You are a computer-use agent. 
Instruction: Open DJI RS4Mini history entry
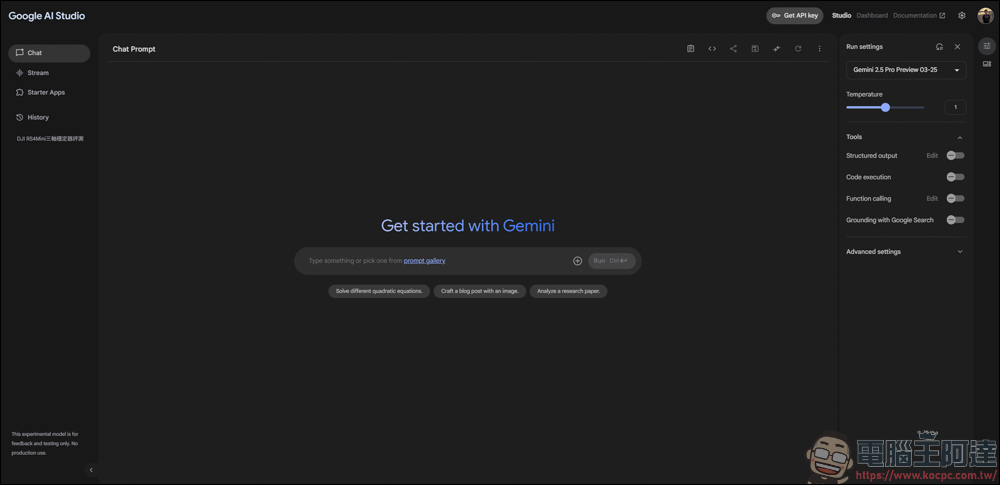(x=50, y=138)
